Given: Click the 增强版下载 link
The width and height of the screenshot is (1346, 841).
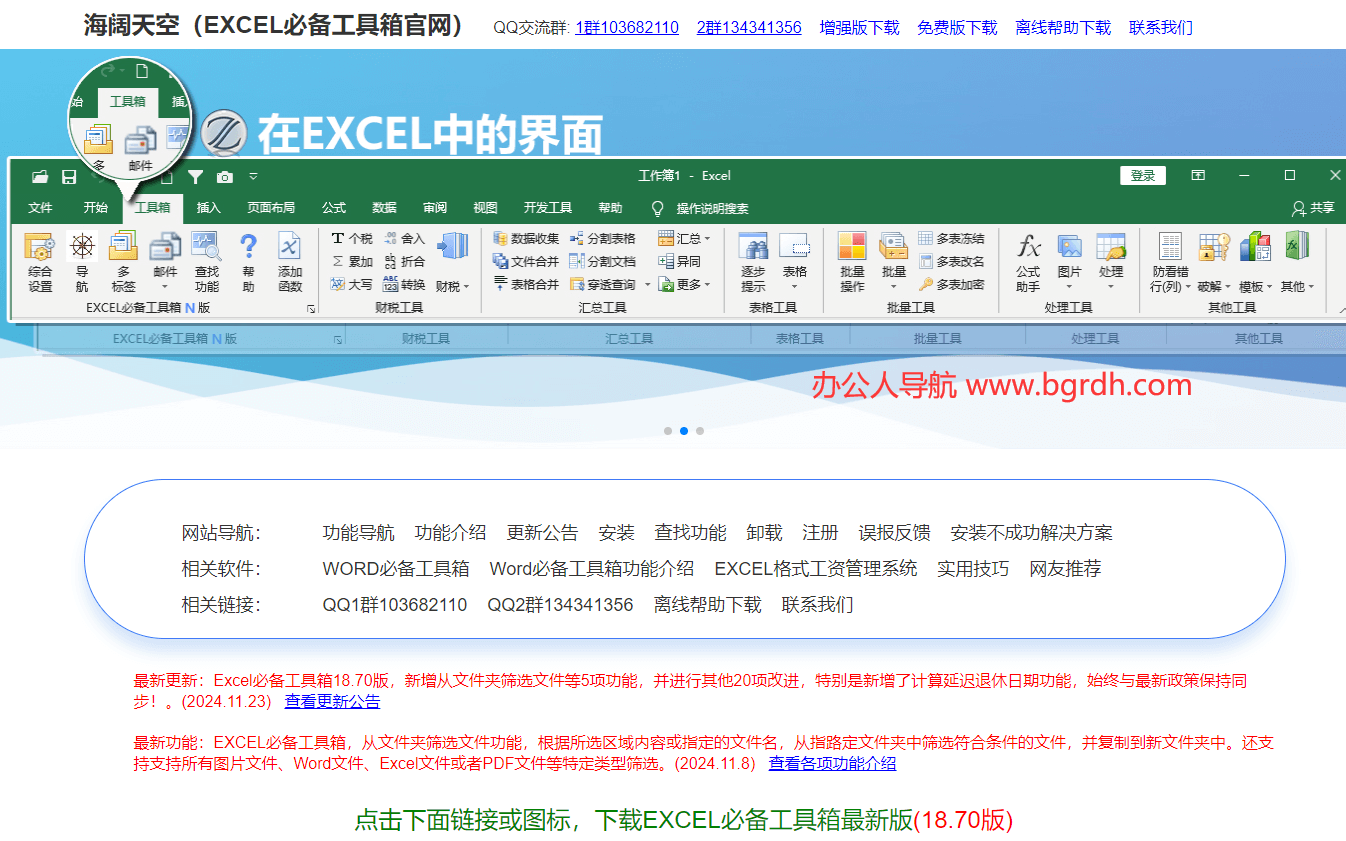Looking at the screenshot, I should coord(858,27).
